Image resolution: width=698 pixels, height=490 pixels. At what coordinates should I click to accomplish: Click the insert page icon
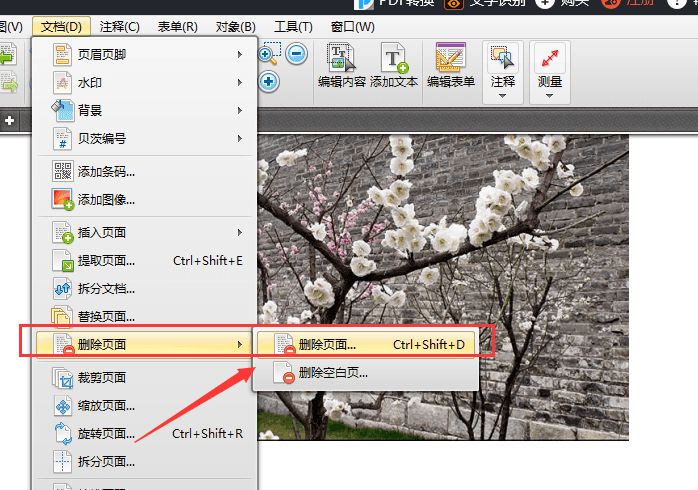(62, 232)
